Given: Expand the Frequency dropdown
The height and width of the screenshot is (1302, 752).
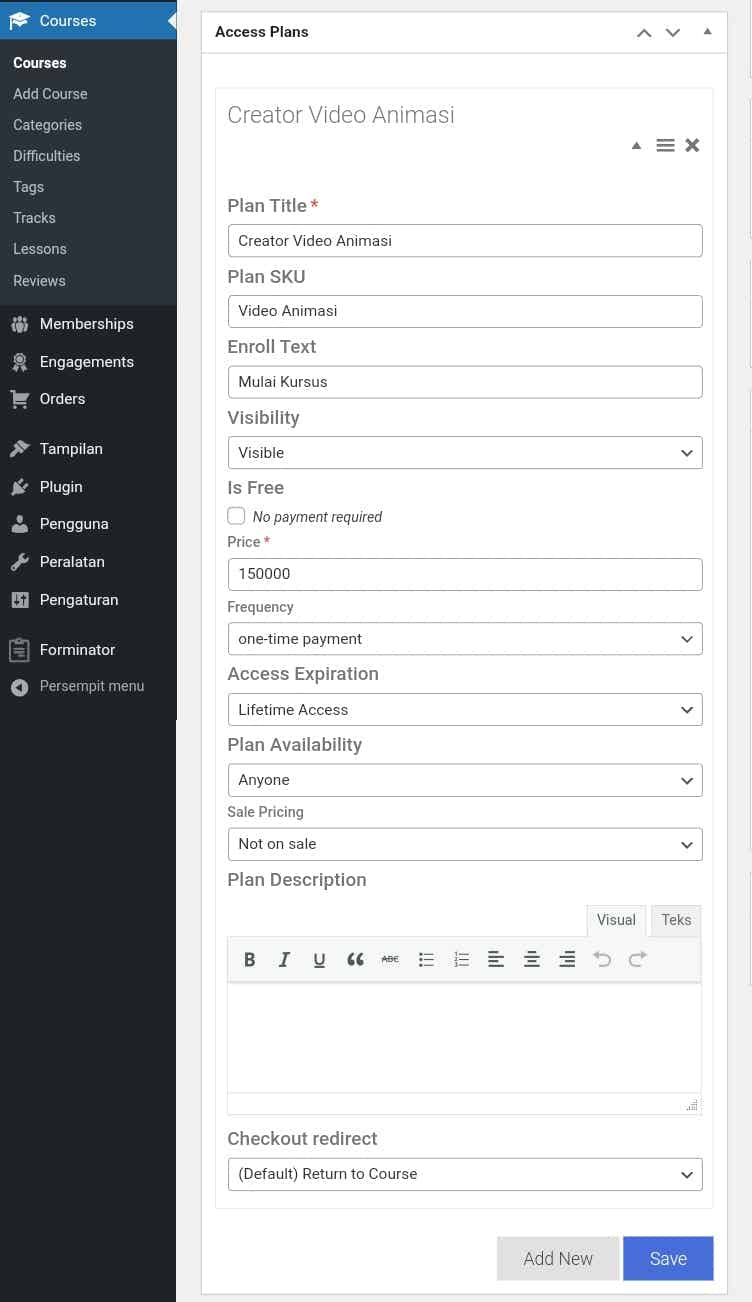Looking at the screenshot, I should click(x=465, y=639).
